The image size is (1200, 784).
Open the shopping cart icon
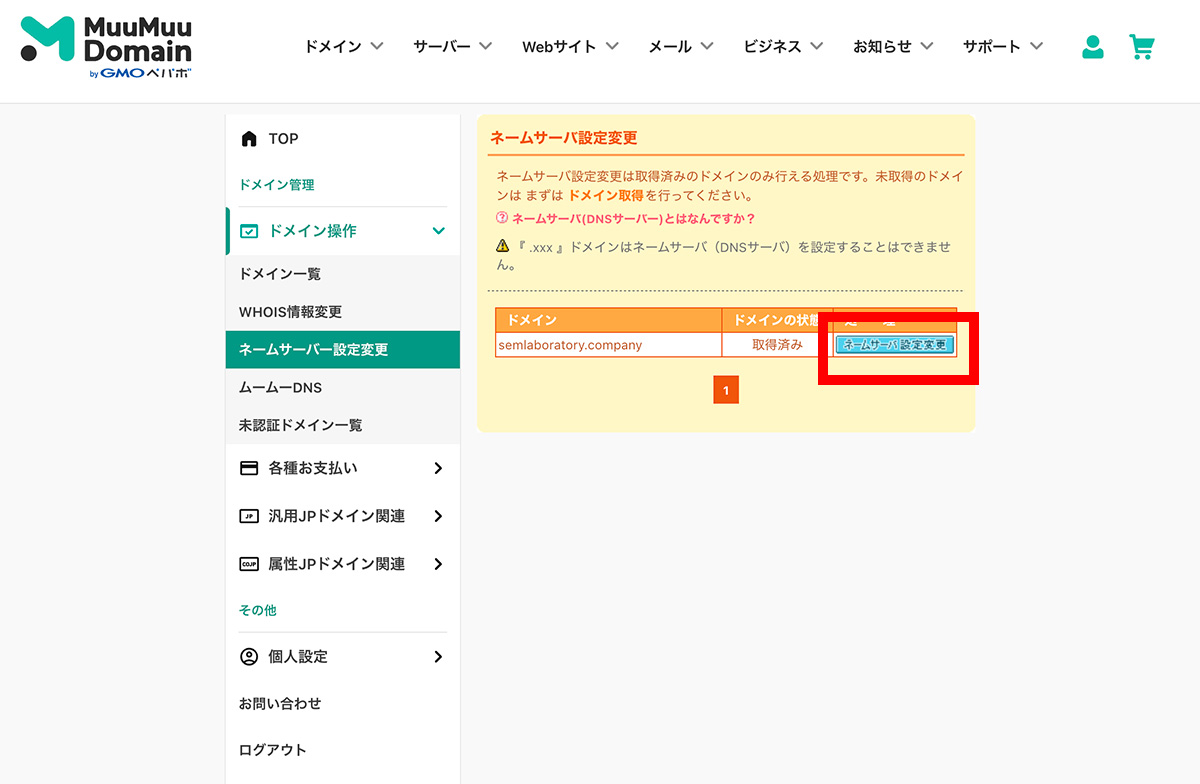point(1142,46)
